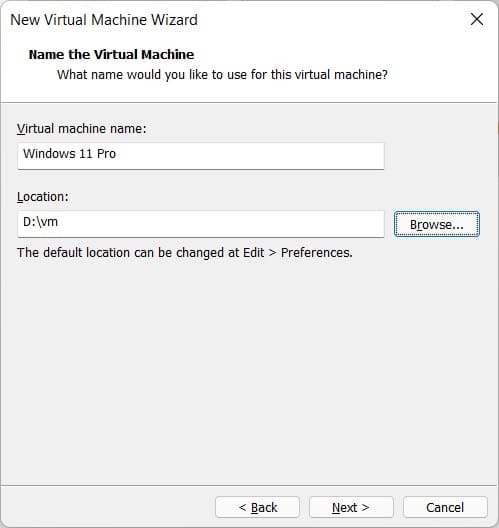Return to the previous step with Back

click(x=257, y=507)
